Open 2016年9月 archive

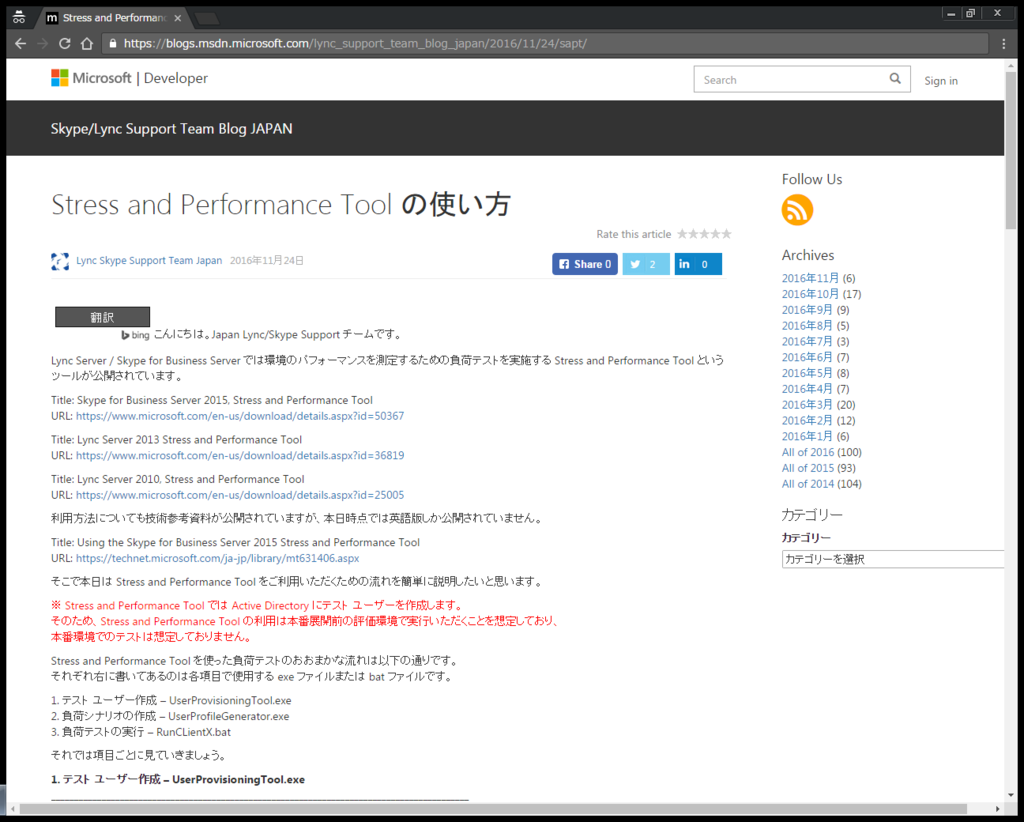[x=807, y=309]
